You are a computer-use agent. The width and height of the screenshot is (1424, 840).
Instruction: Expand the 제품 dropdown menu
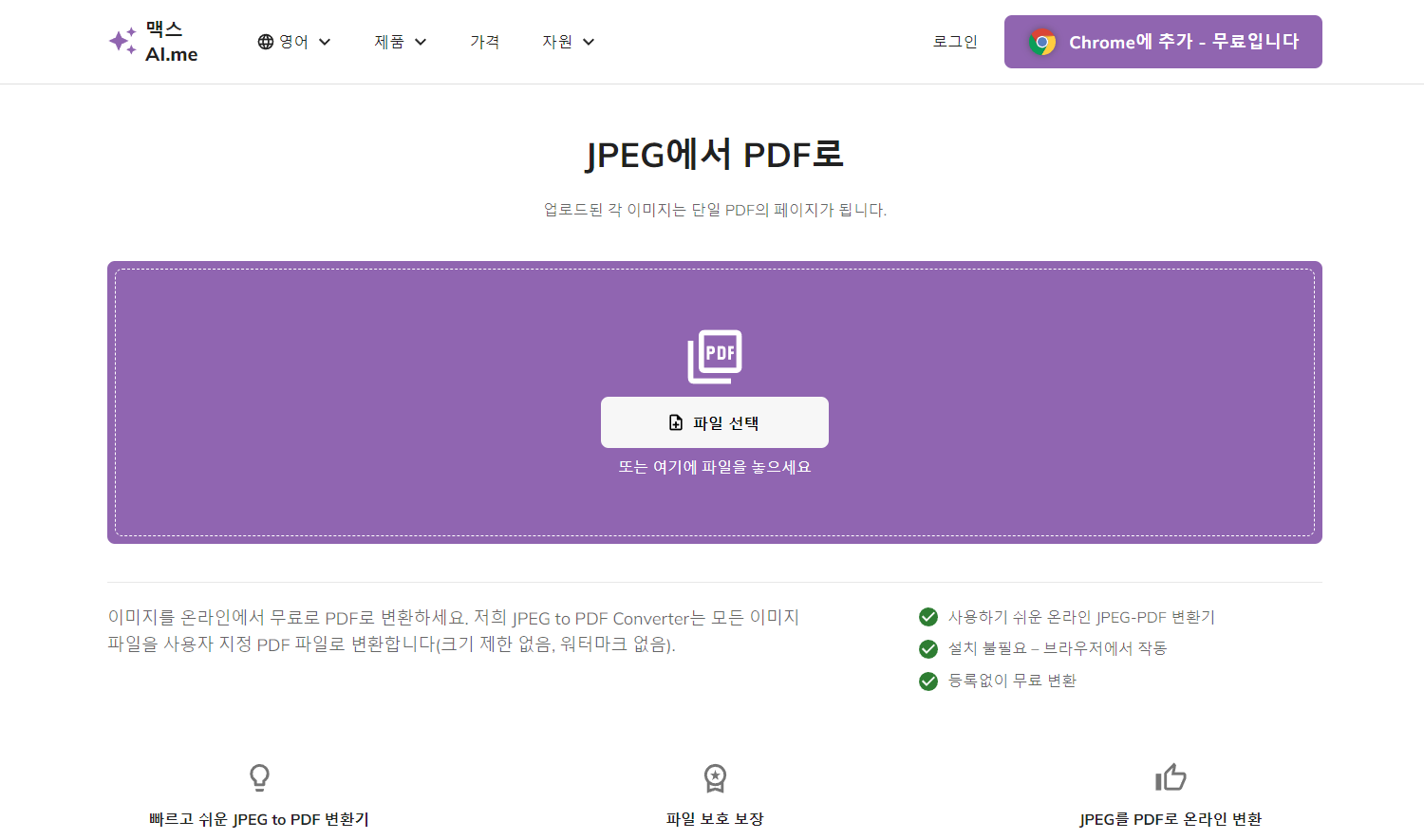(400, 41)
